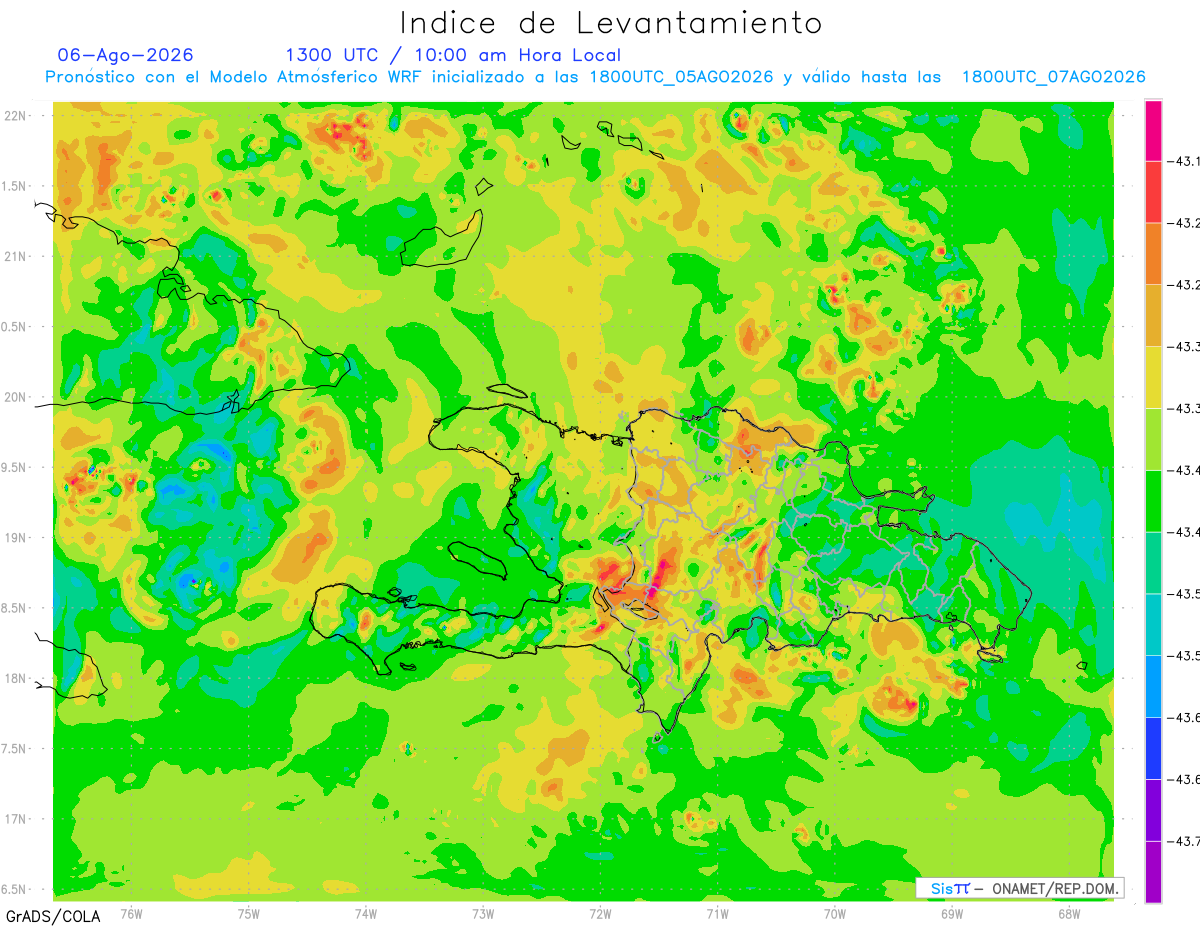Click the '73W' longitude label
This screenshot has height=927, width=1200.
(x=483, y=913)
